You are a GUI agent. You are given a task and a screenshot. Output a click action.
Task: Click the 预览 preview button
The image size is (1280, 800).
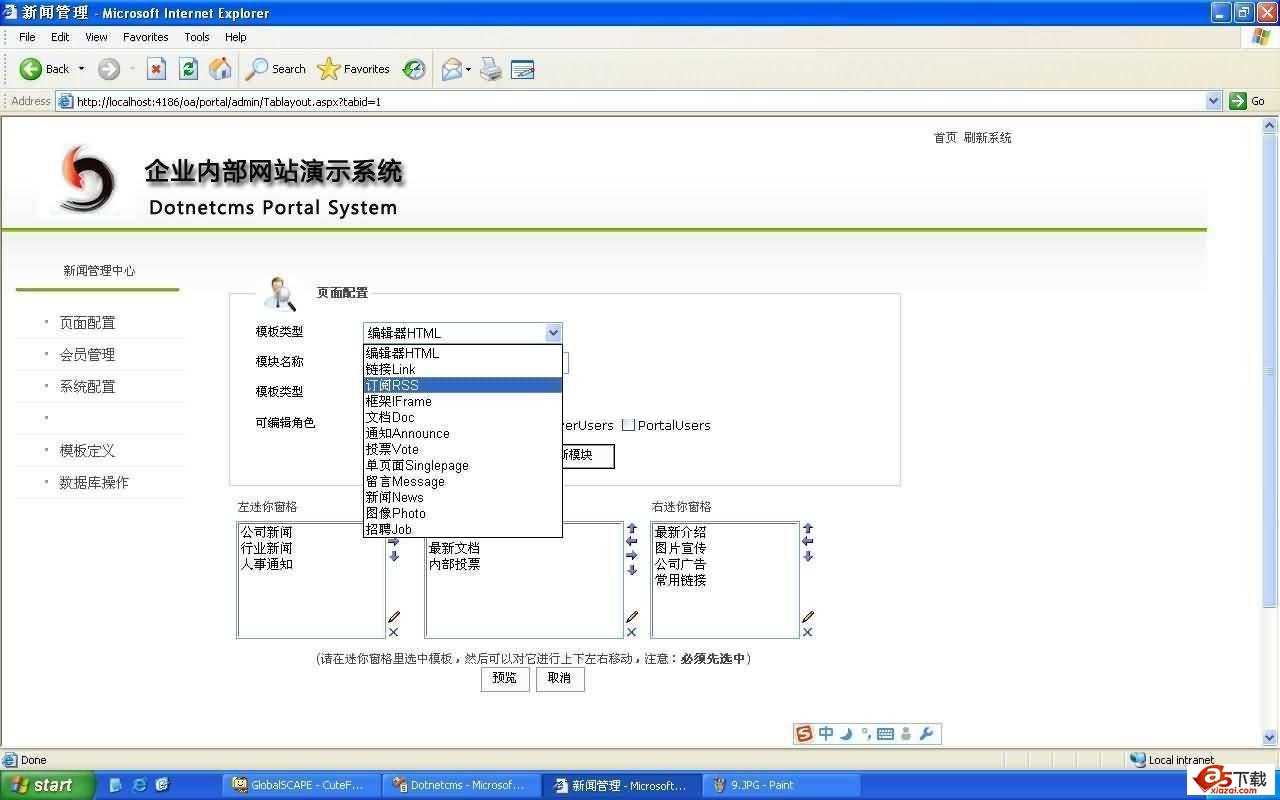505,678
